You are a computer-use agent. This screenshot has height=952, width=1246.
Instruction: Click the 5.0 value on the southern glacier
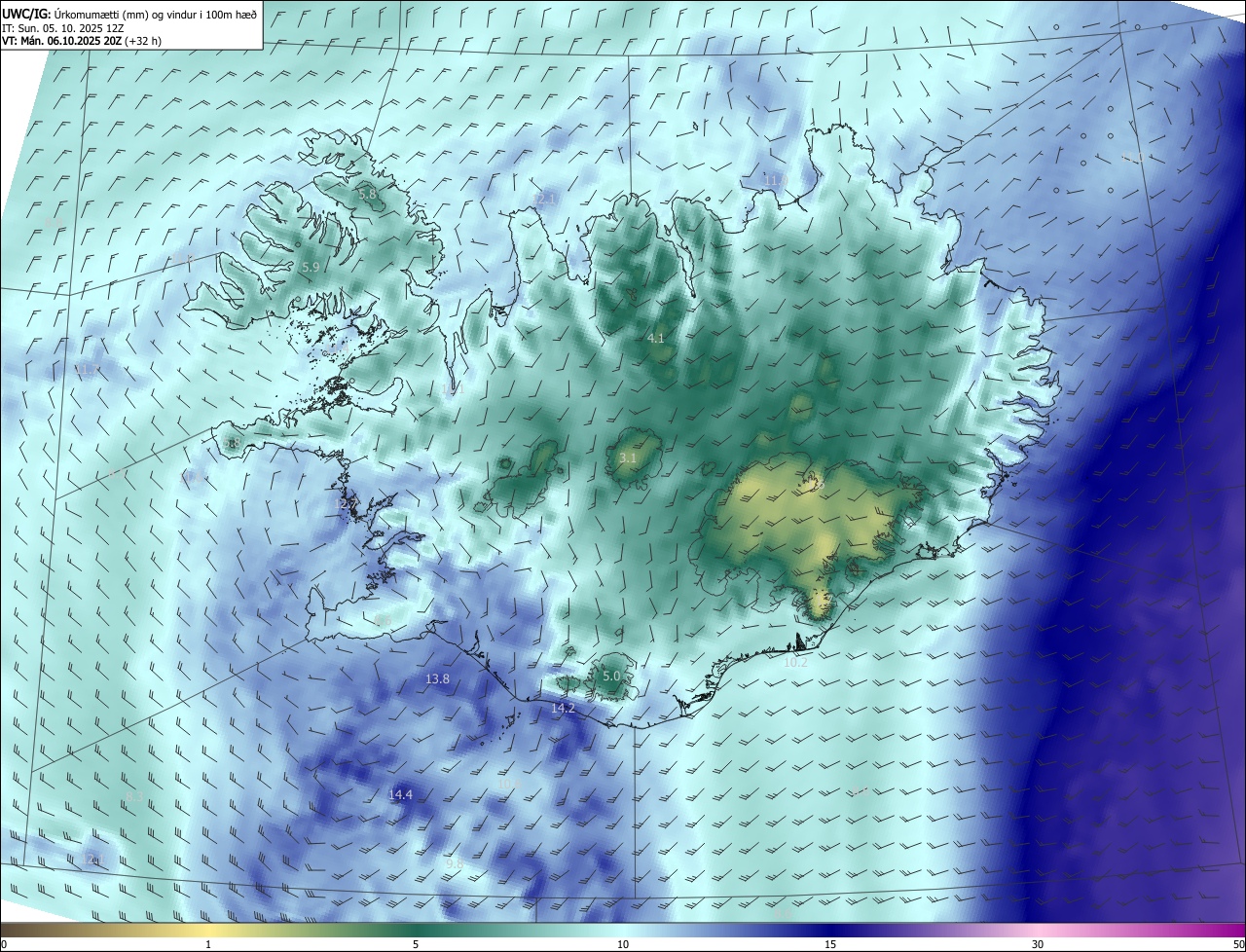611,676
